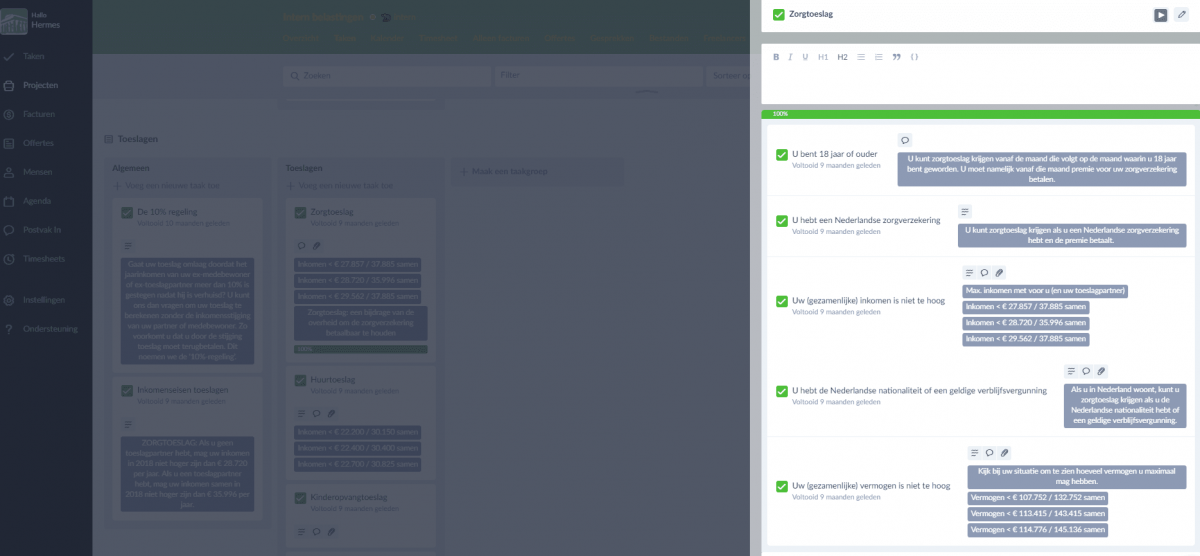The image size is (1200, 556).
Task: Click description icon above Nederlandse zorgverzekering note
Action: coord(965,211)
